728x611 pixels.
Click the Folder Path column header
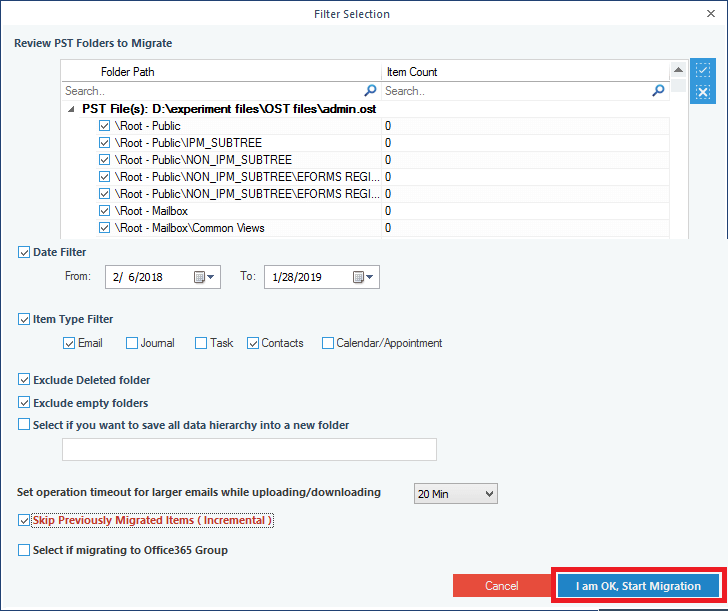click(x=128, y=72)
